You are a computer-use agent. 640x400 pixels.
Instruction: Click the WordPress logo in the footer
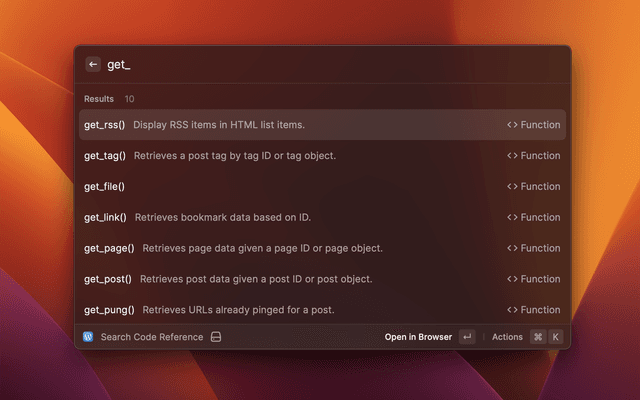(x=88, y=337)
